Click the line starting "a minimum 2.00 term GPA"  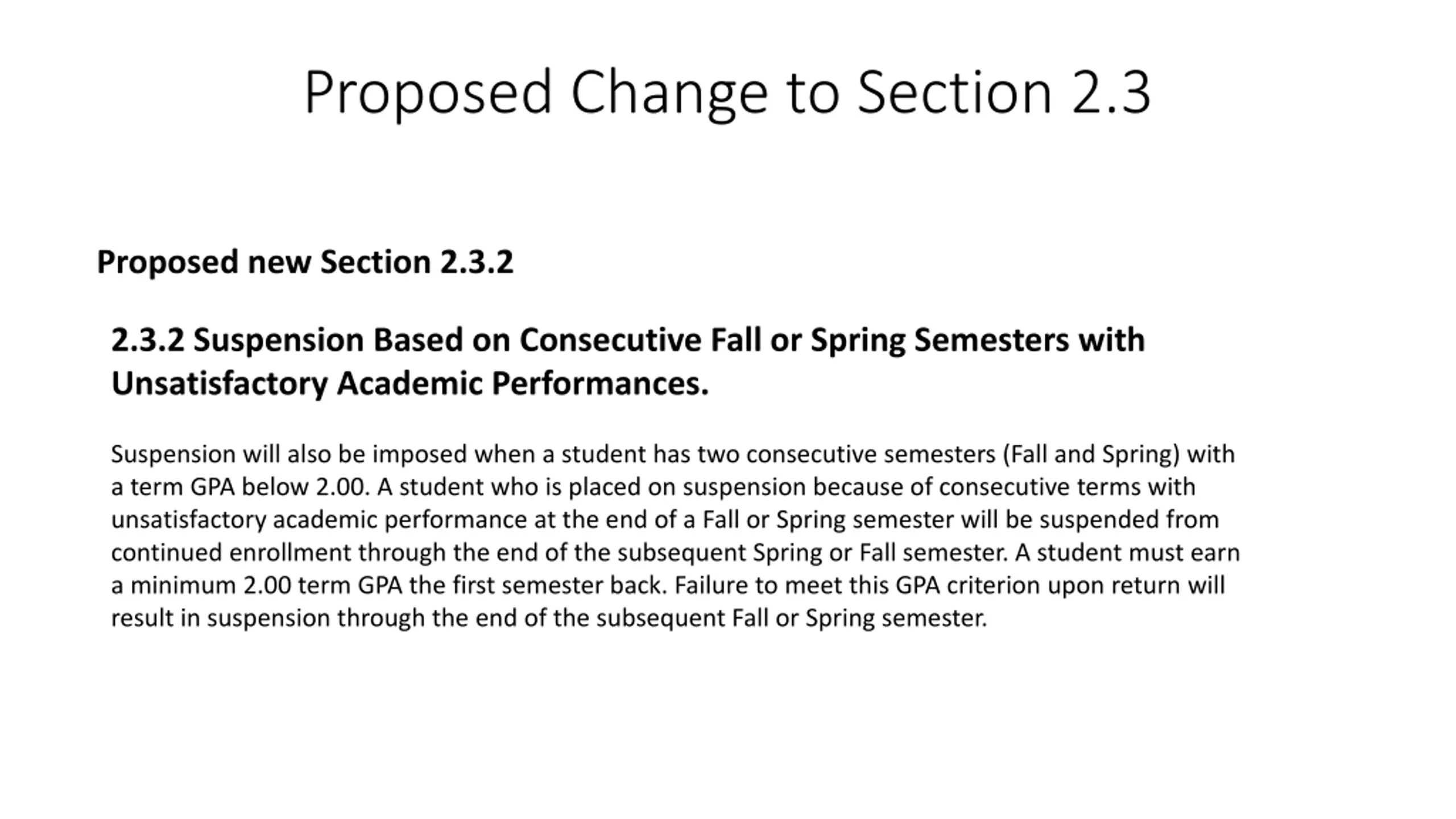coord(668,585)
